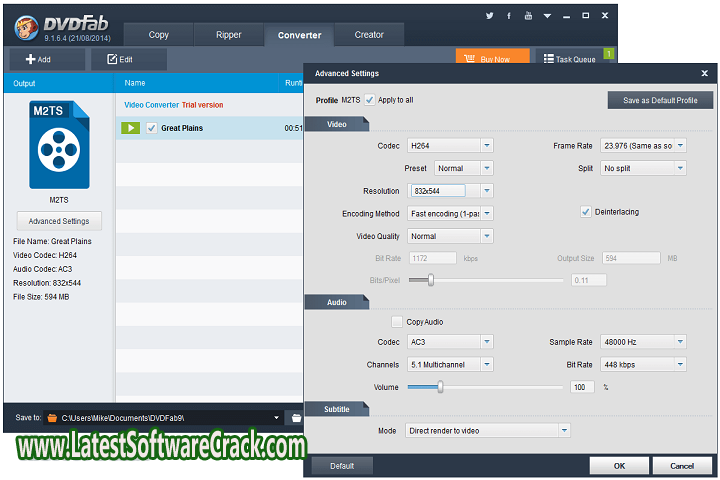
Task: Click the DVDFab mascot logo
Action: [26, 28]
